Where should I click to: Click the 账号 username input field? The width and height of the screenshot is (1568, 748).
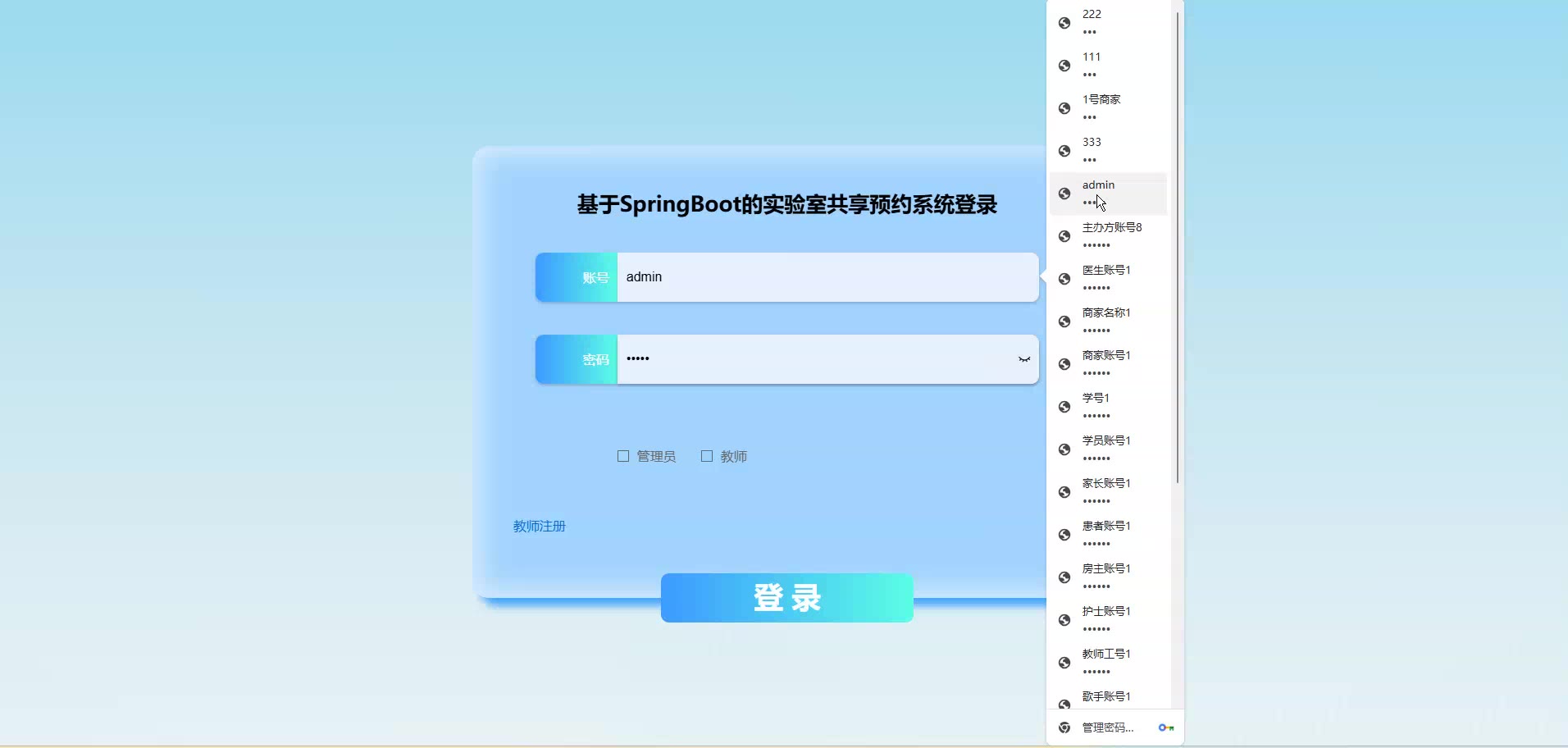pos(827,277)
